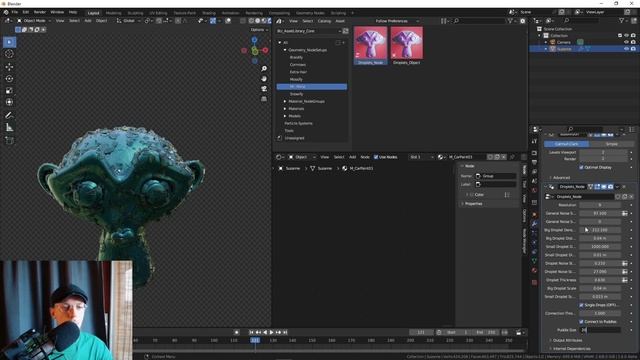Expand the Material_NodeGroups catalog
Screen dimensions: 640x360
tap(285, 101)
